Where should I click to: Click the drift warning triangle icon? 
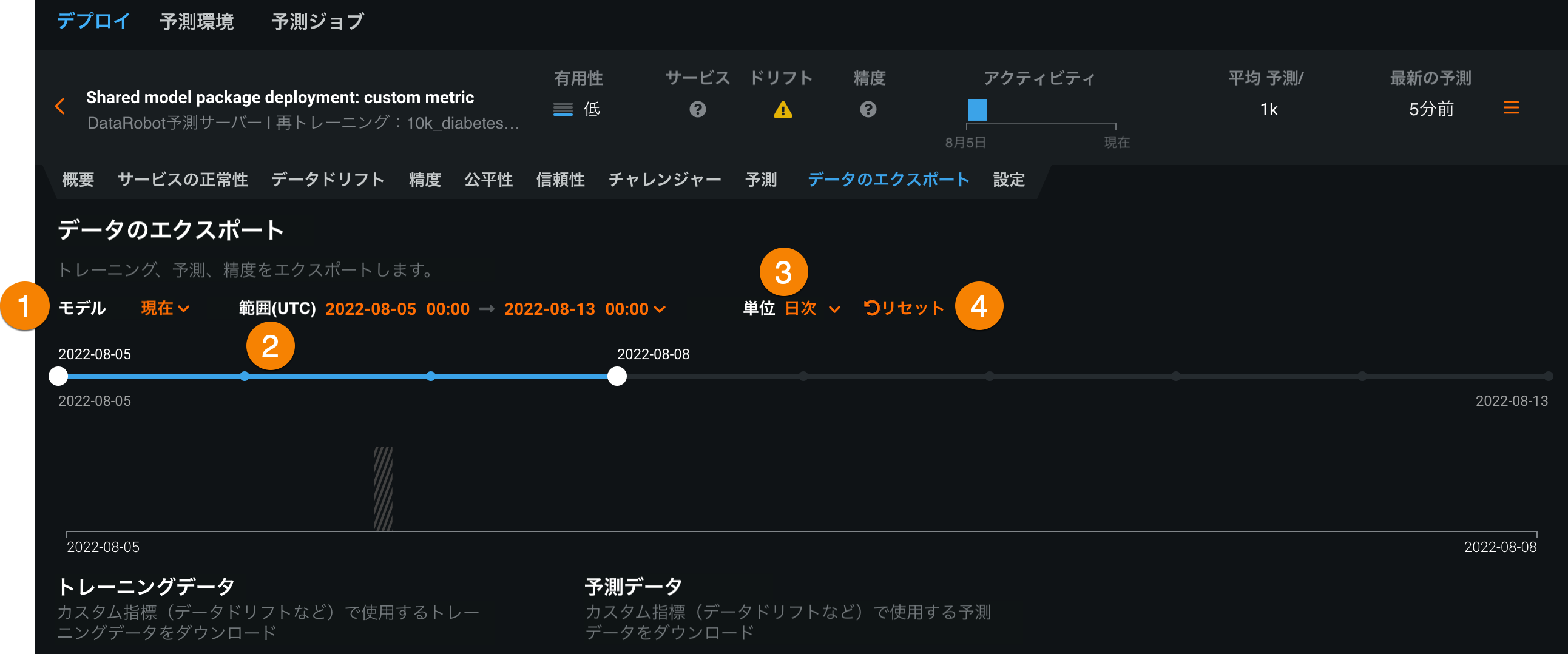pos(782,110)
